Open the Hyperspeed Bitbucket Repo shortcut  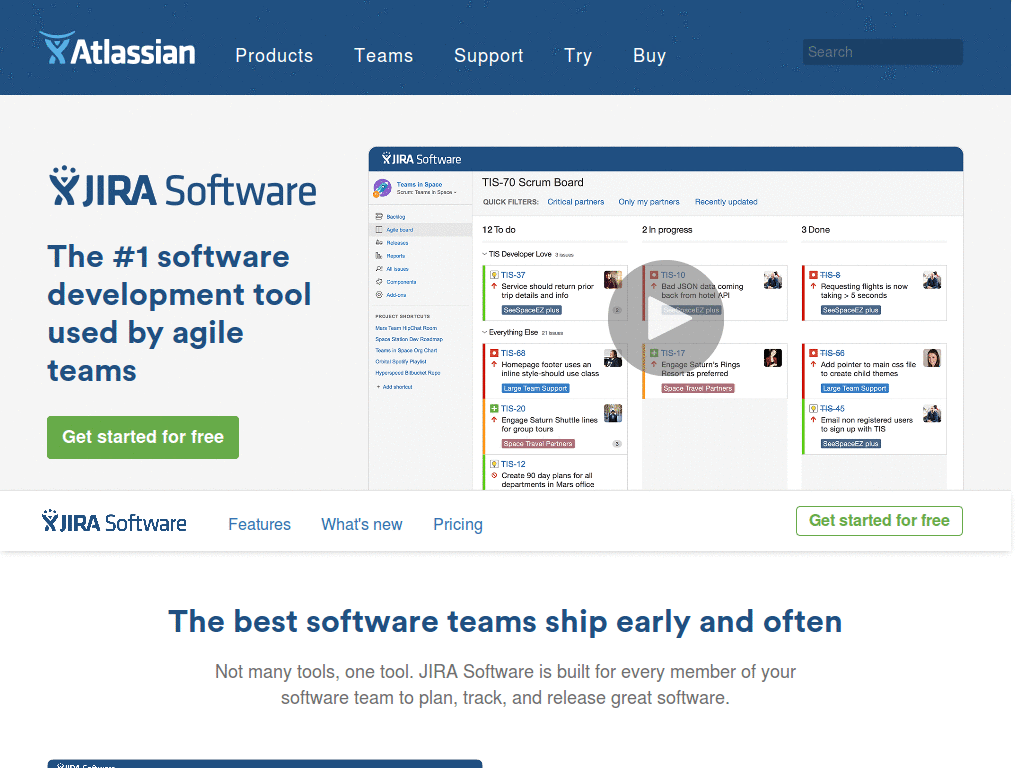pyautogui.click(x=408, y=372)
